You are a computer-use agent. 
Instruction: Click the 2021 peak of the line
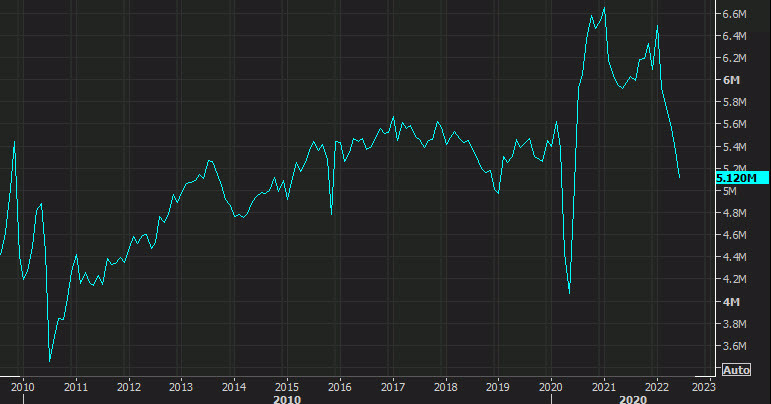point(604,9)
